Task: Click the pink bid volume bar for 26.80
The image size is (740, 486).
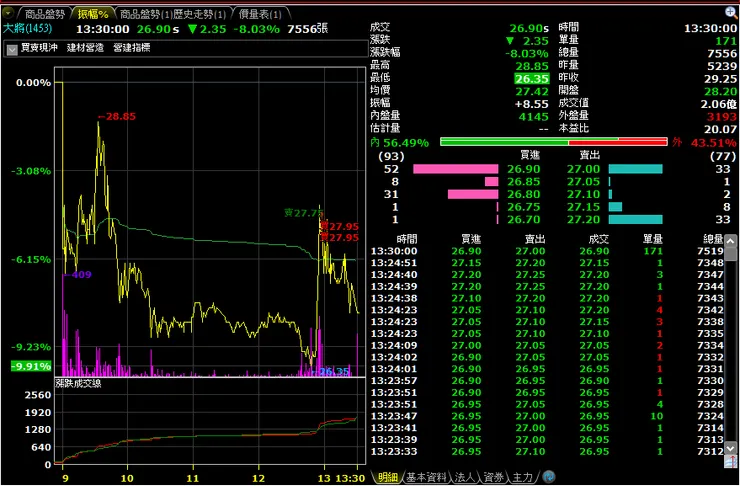Action: [473, 194]
